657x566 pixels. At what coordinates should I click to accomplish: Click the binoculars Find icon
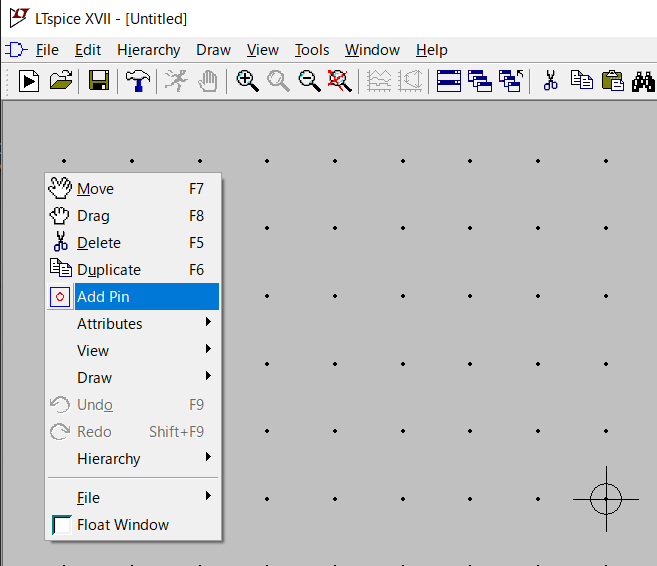[x=643, y=81]
